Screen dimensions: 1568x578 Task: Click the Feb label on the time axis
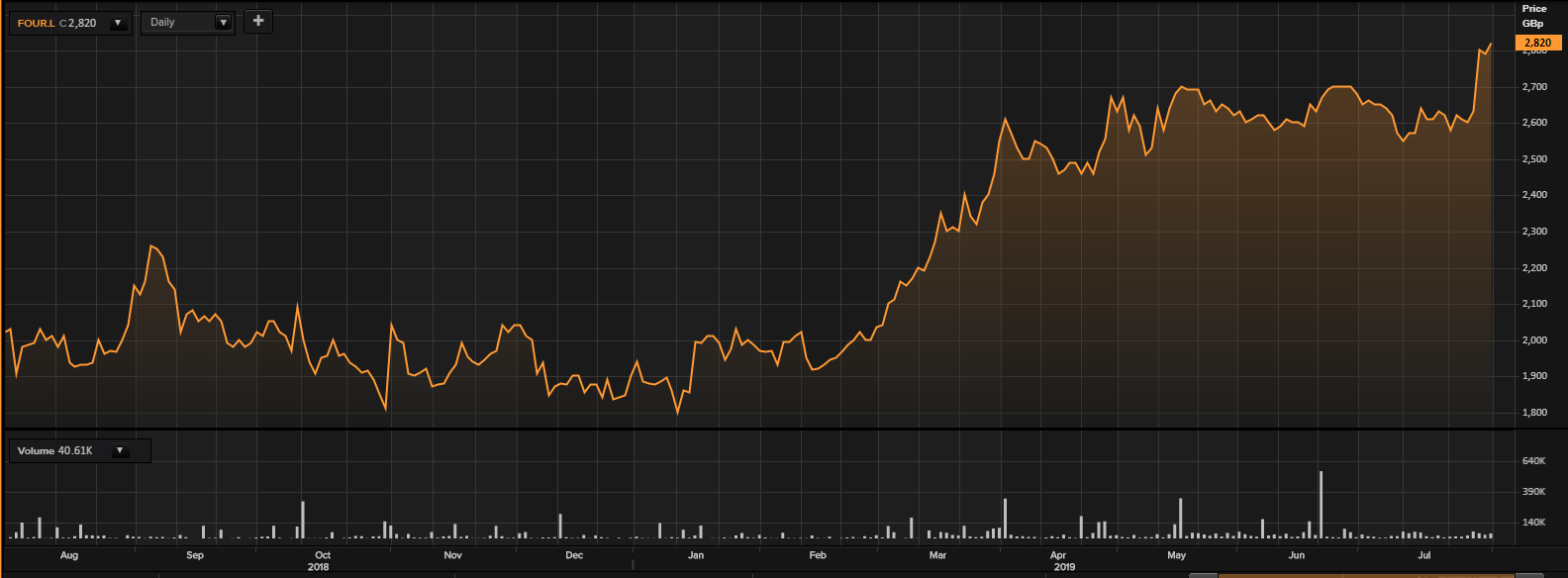pyautogui.click(x=818, y=555)
